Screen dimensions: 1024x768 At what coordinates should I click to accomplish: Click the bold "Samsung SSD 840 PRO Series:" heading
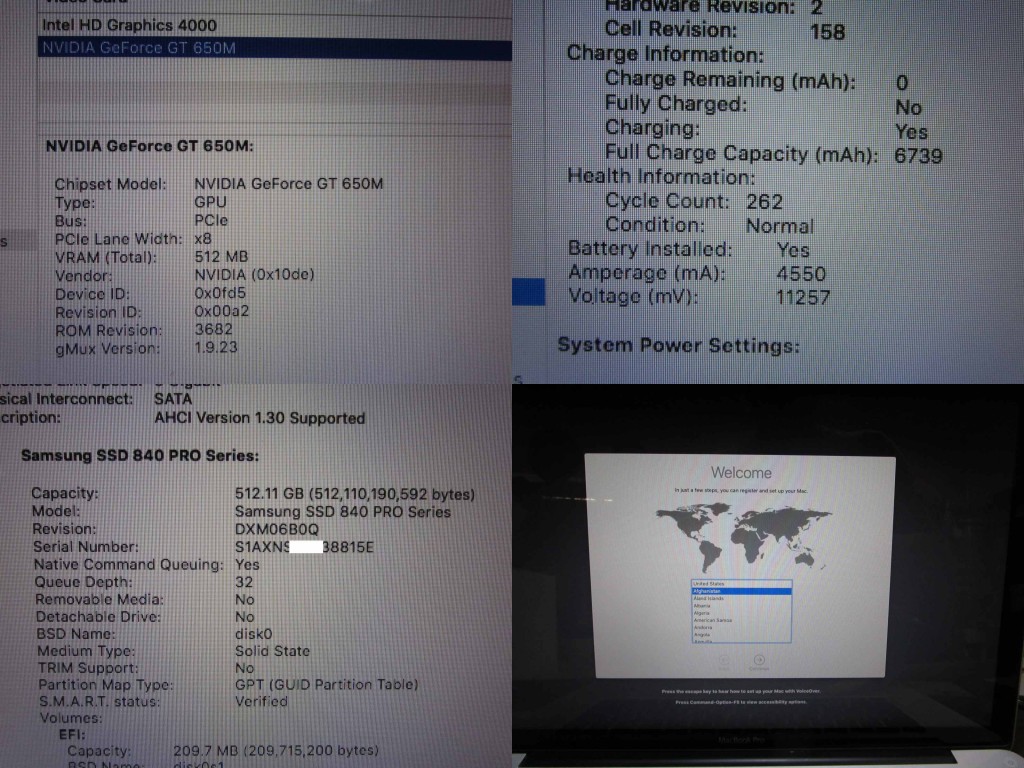coord(140,455)
